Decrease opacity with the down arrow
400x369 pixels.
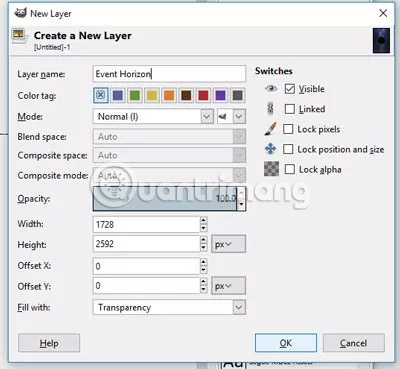(241, 205)
